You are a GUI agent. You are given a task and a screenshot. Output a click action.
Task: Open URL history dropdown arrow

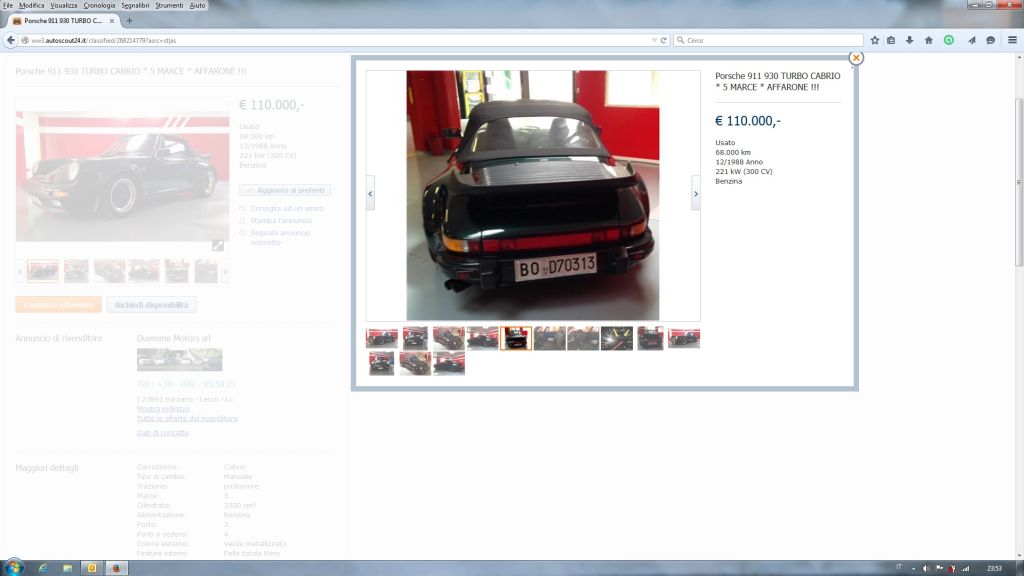654,40
